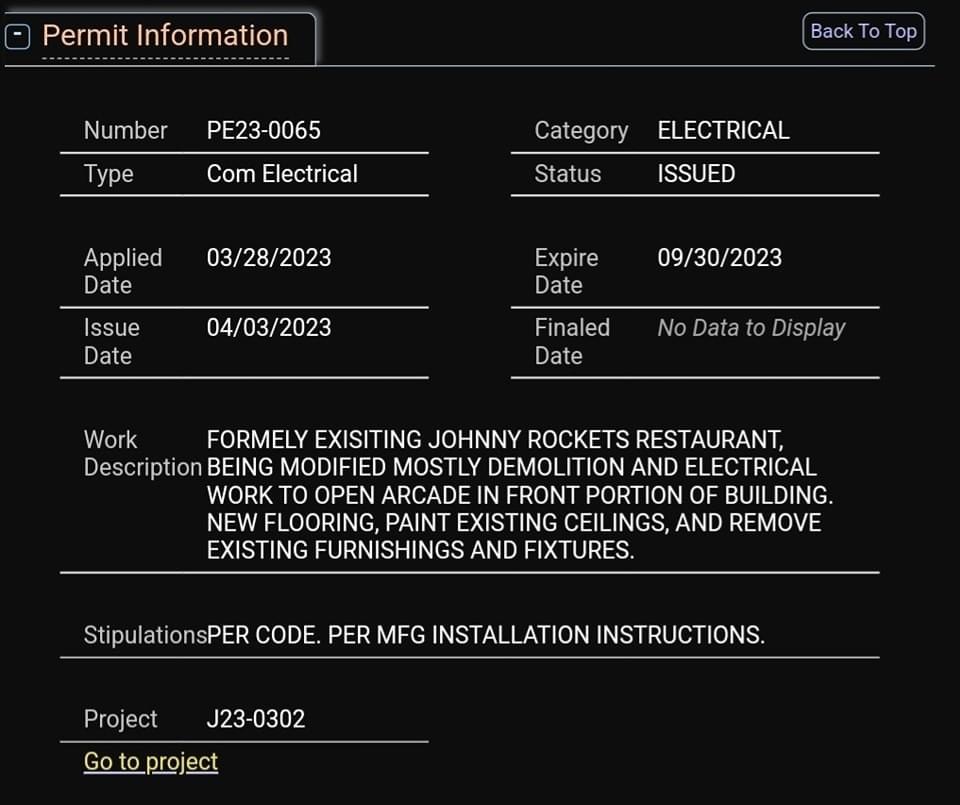The height and width of the screenshot is (805, 960).
Task: Select the PER CODE stipulations text
Action: click(486, 635)
